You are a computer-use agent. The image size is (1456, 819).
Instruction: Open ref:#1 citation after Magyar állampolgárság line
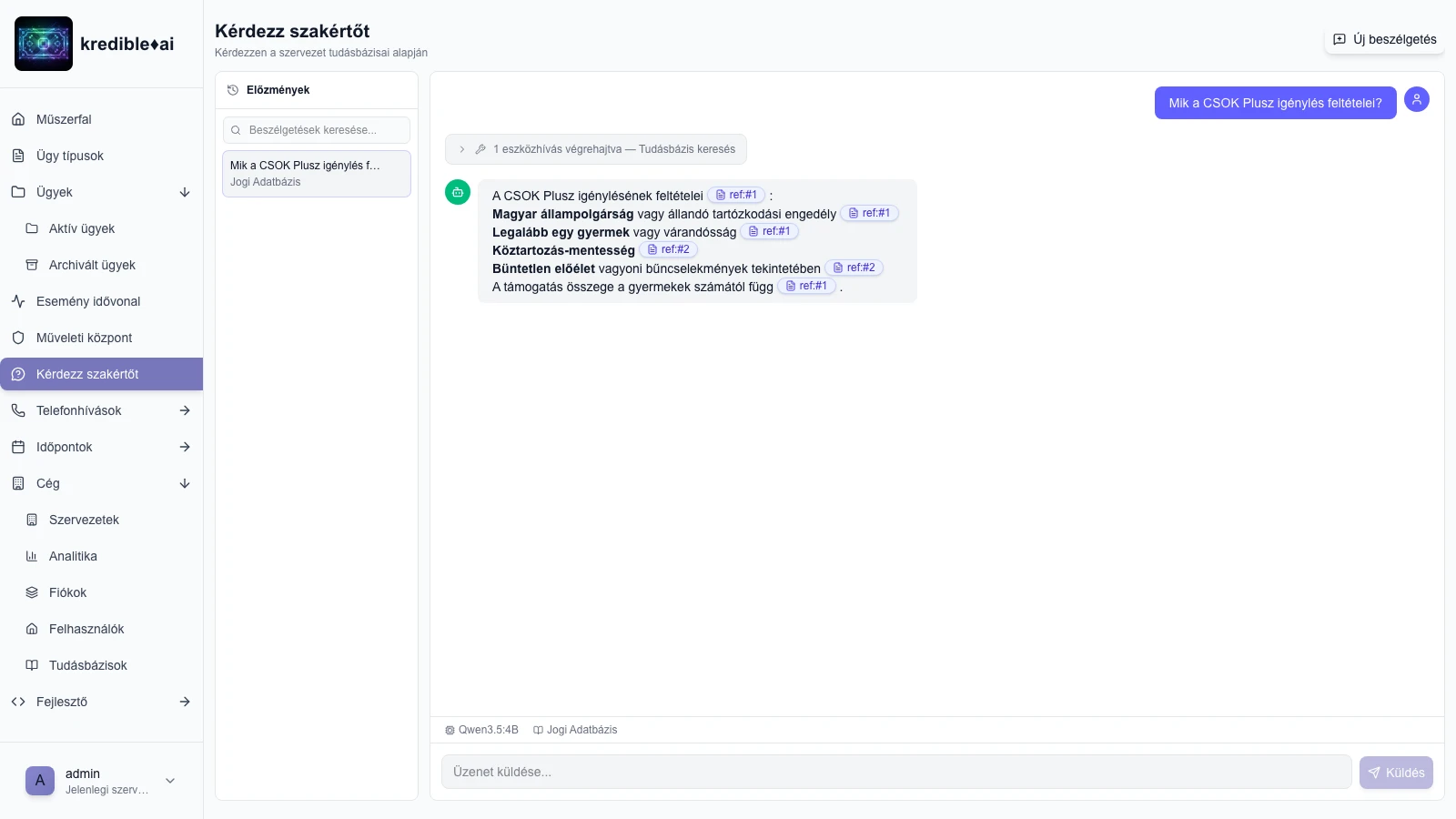869,213
